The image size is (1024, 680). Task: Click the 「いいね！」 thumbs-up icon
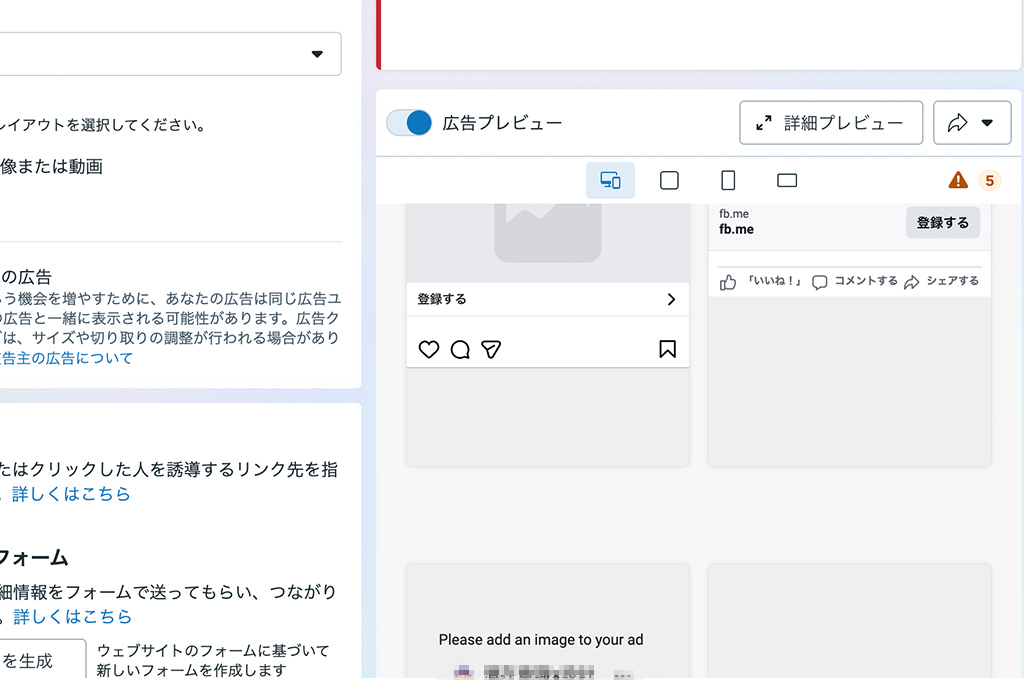pos(728,281)
